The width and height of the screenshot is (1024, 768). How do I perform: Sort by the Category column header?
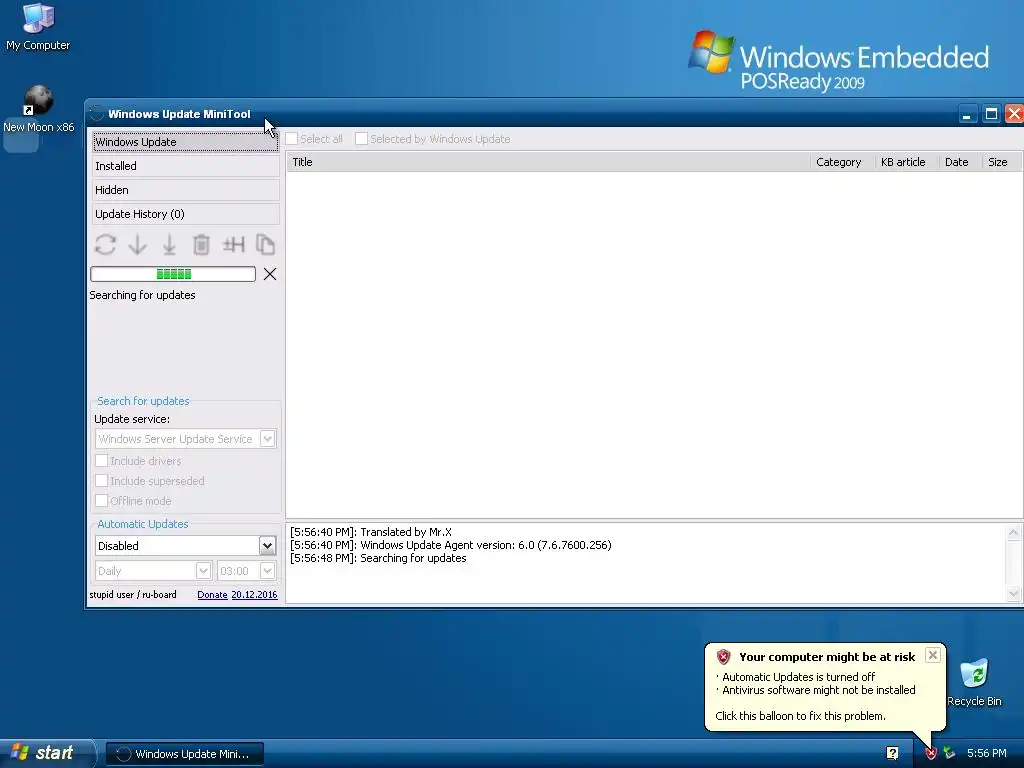coord(842,162)
